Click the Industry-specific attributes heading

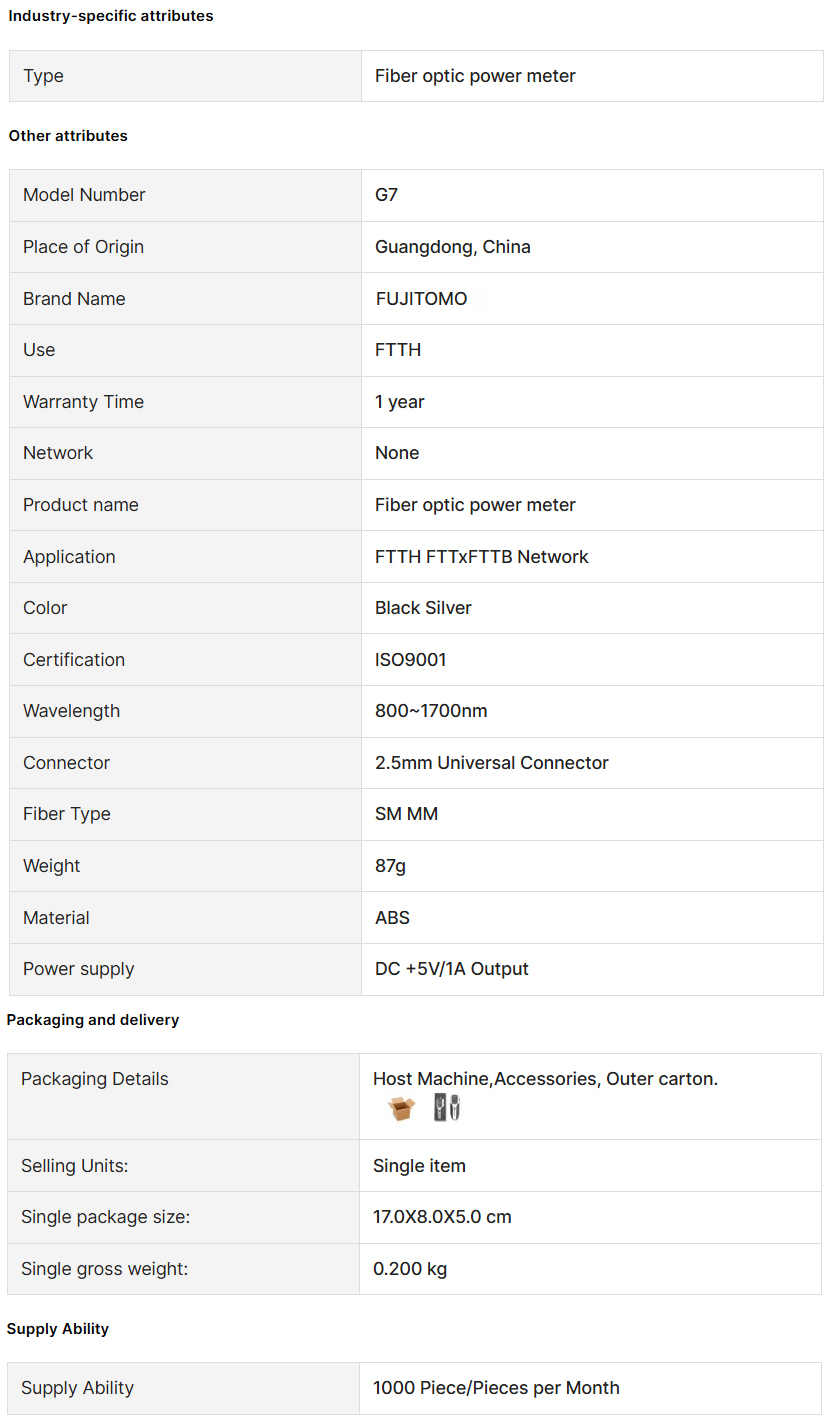(x=111, y=16)
